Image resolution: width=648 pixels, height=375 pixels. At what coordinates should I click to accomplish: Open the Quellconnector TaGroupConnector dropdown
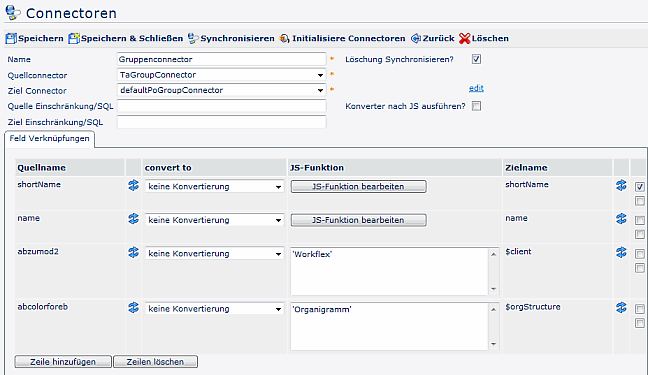pos(222,75)
